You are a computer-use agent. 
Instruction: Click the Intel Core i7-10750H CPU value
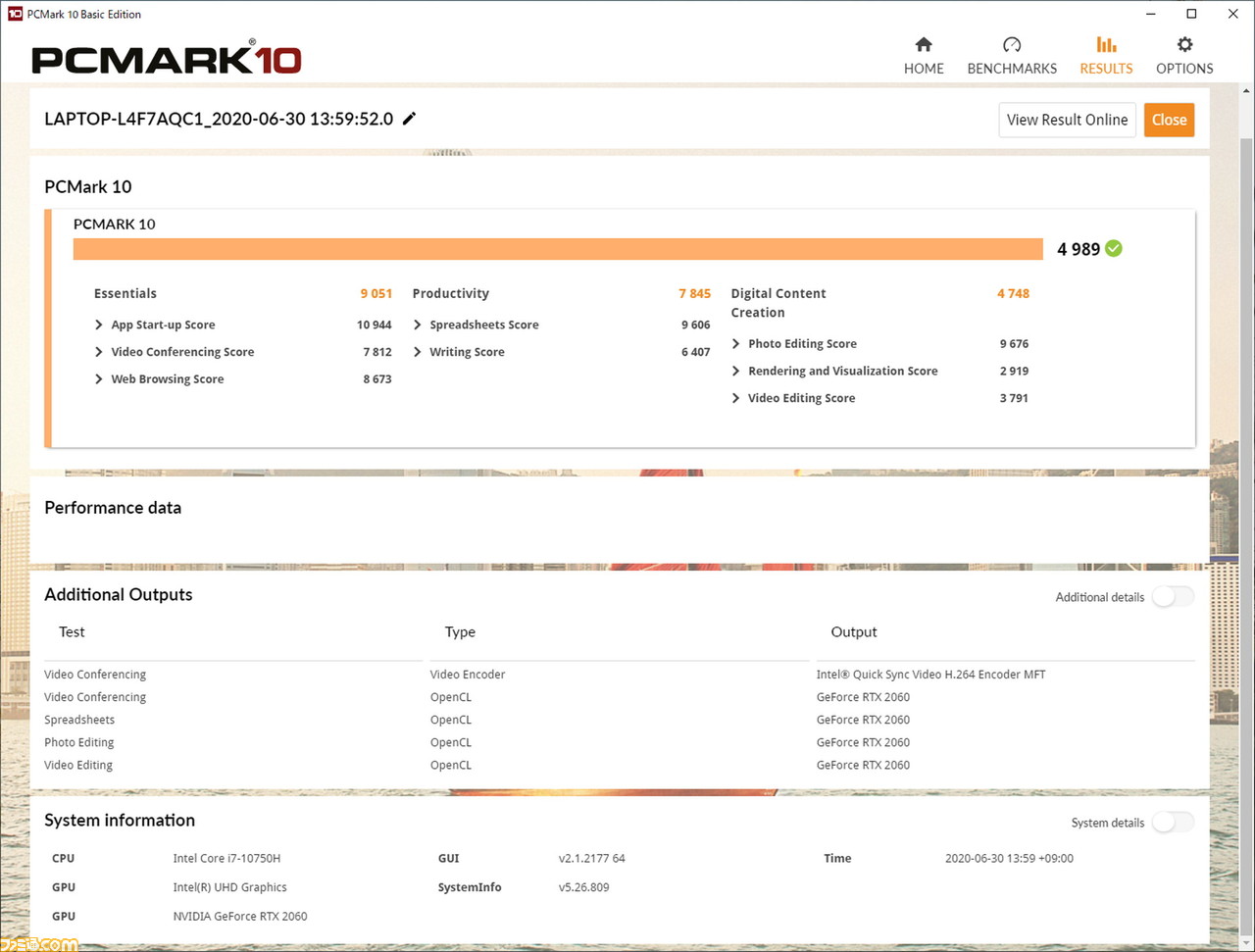[226, 858]
